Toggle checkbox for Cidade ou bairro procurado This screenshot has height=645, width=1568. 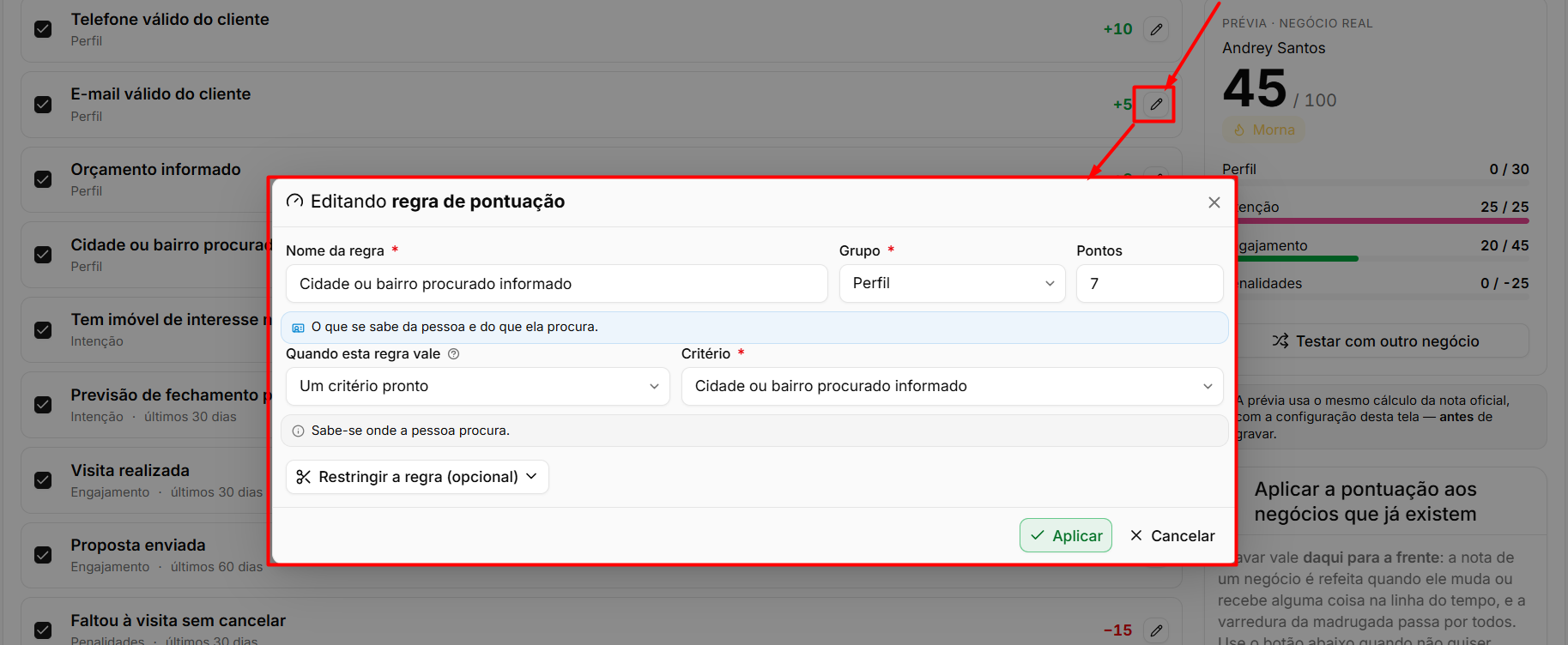43,255
